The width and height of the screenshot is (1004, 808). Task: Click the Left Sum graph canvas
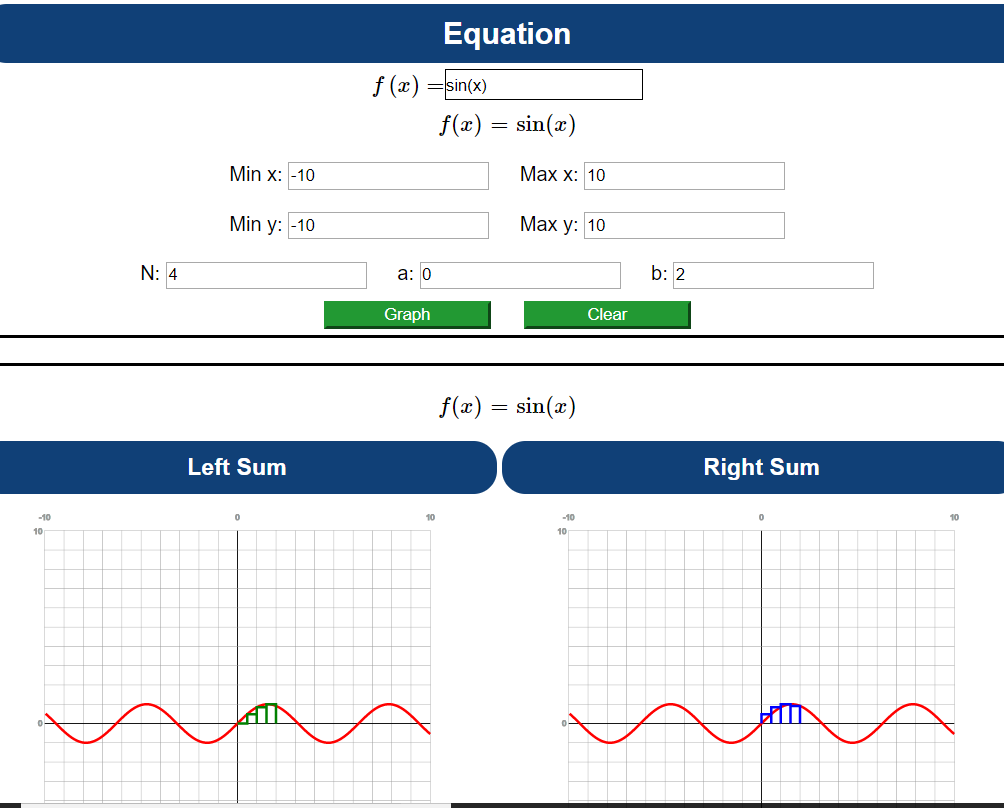click(x=238, y=666)
